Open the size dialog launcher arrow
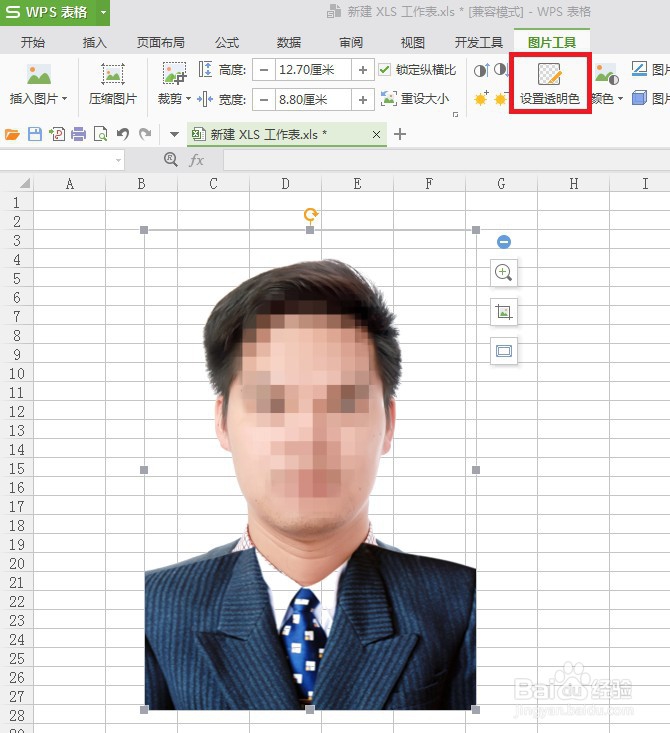 455,114
